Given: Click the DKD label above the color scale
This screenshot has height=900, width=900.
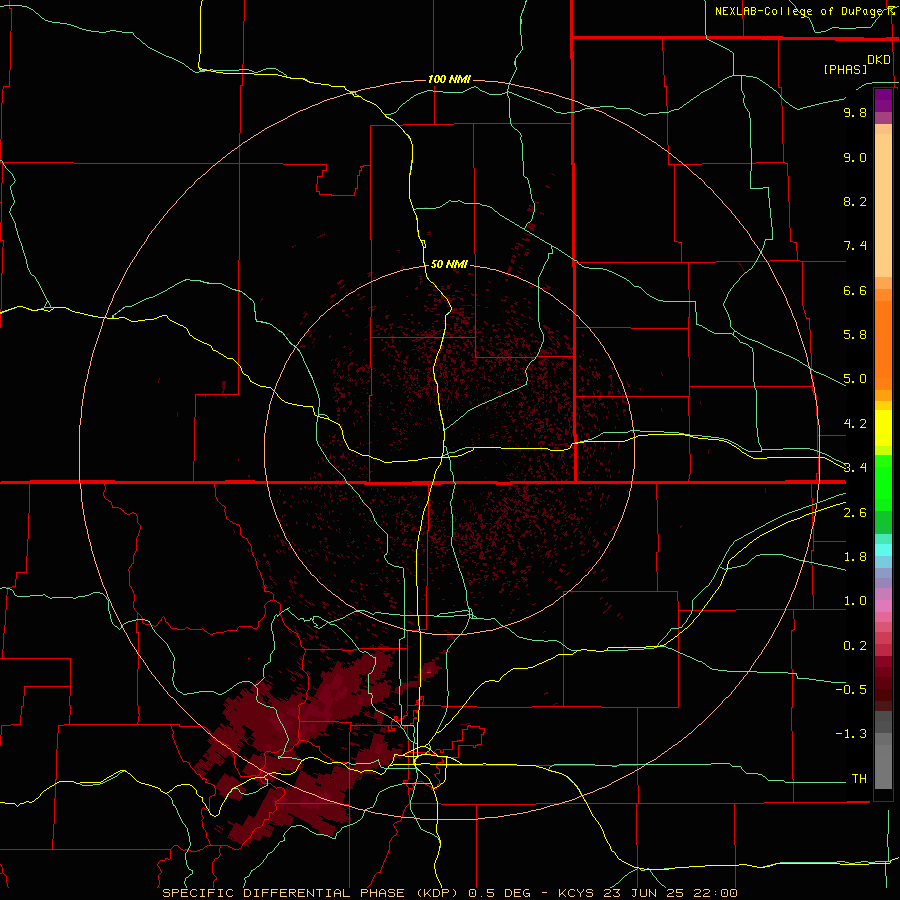Looking at the screenshot, I should click(x=879, y=59).
